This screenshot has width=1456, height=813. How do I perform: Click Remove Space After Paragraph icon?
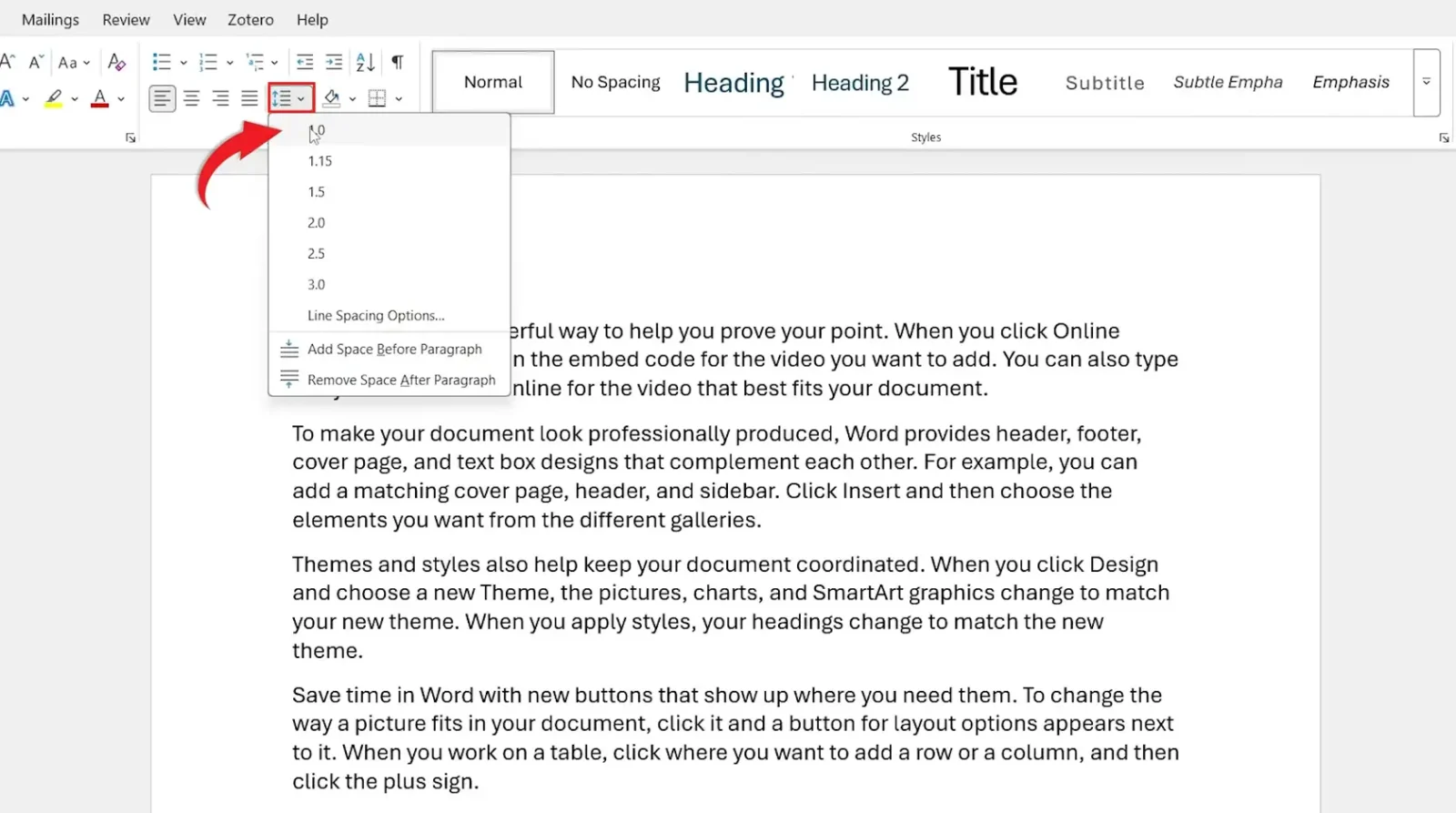tap(289, 380)
